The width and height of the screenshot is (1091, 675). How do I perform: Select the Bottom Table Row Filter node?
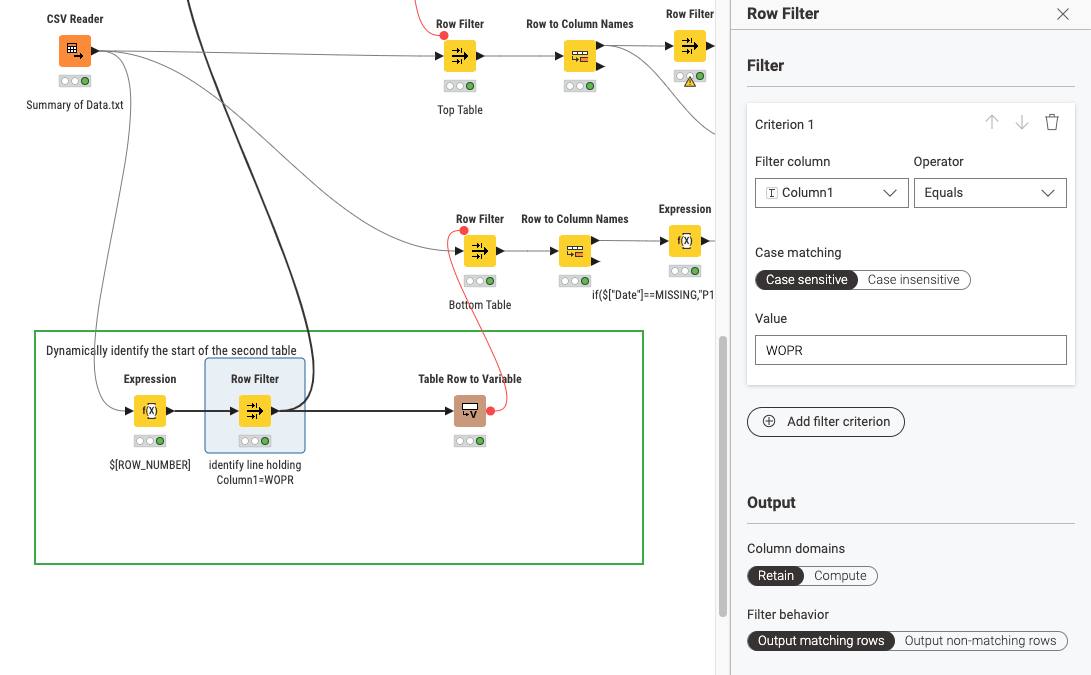coord(480,251)
